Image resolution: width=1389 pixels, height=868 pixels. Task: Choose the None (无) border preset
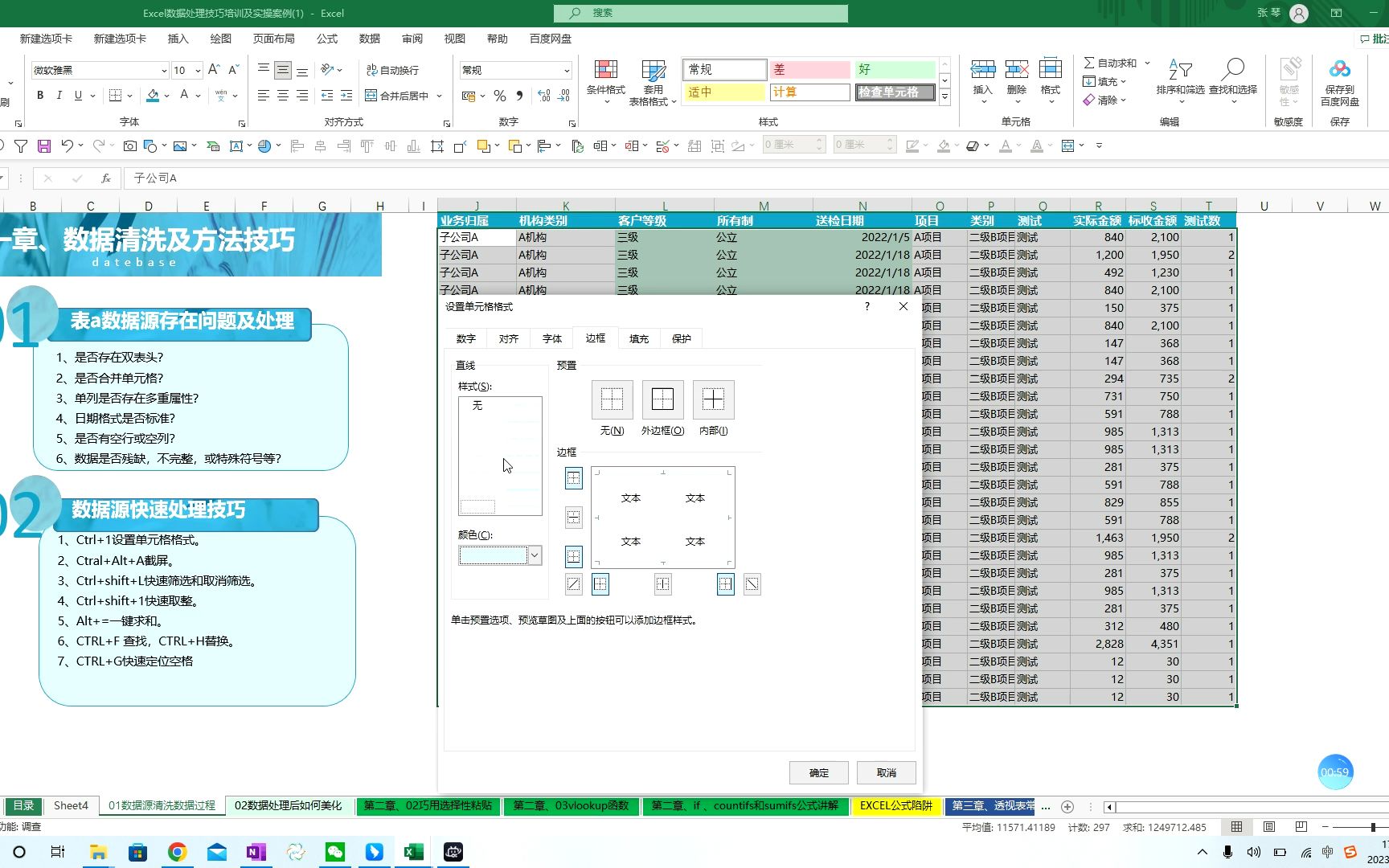coord(612,399)
